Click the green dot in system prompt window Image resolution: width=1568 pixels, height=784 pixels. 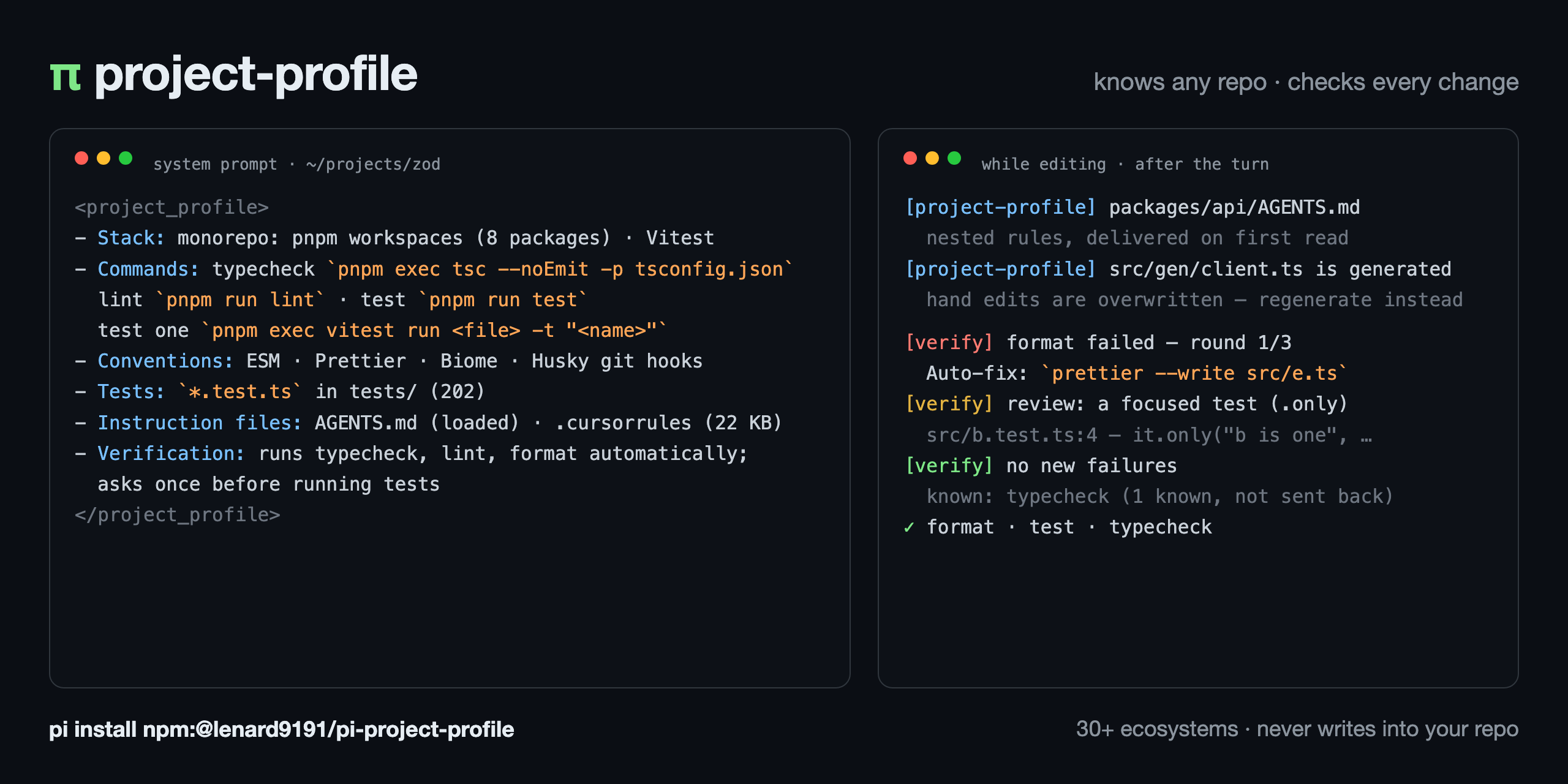pyautogui.click(x=126, y=158)
